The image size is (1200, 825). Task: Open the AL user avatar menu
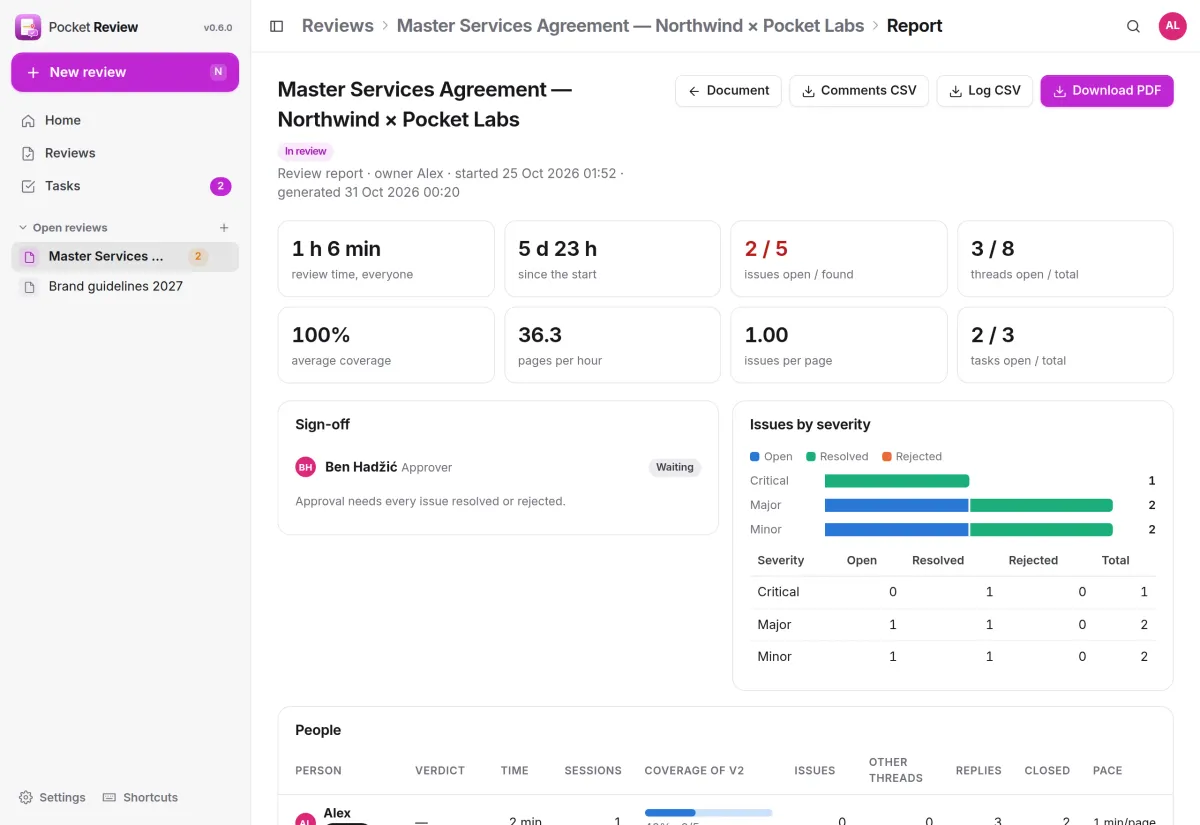1172,26
